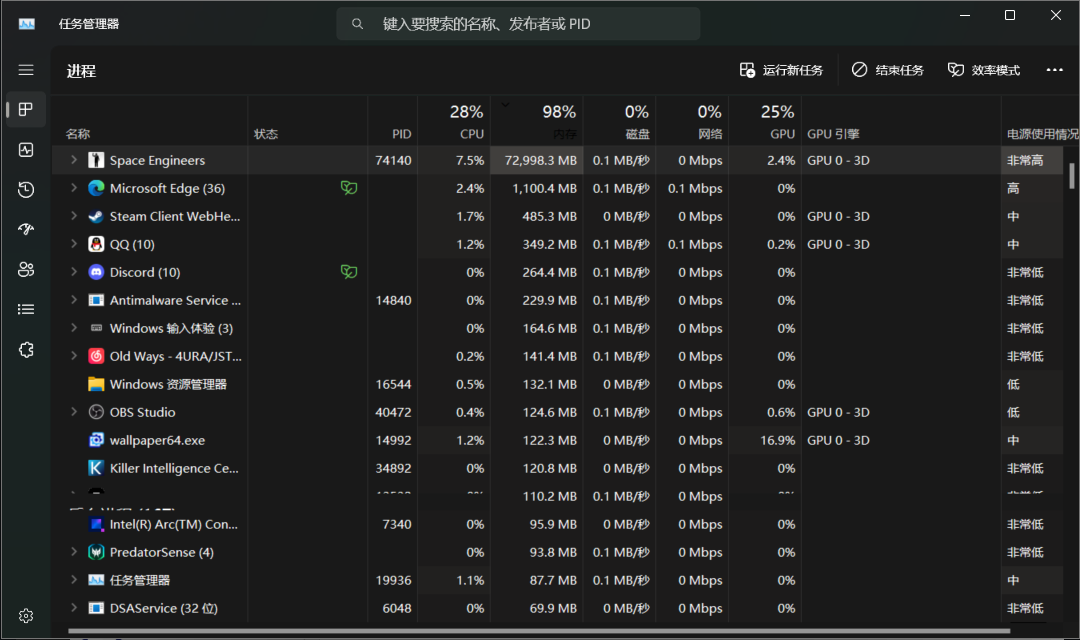Screen dimensions: 1080x640
Task: Open Startup apps page in sidebar
Action: coord(26,229)
